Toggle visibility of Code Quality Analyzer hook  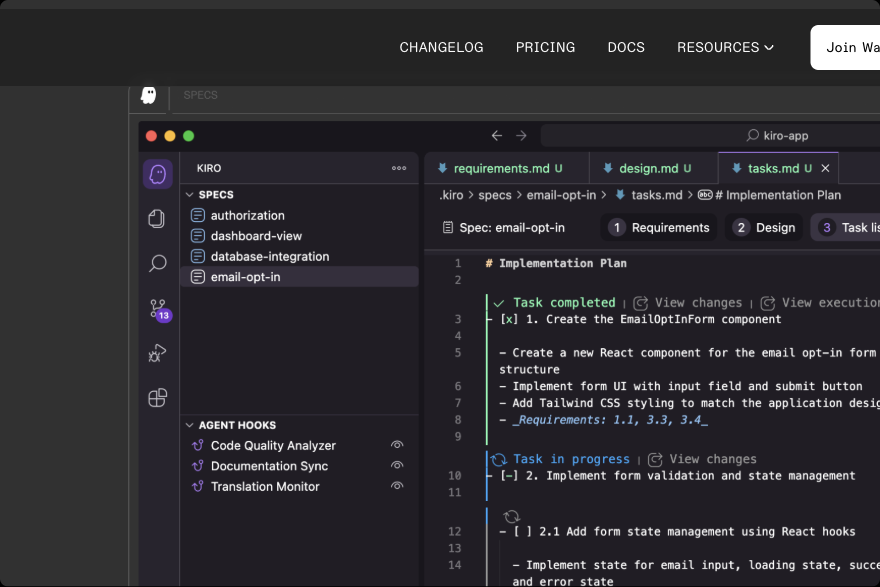(x=397, y=445)
